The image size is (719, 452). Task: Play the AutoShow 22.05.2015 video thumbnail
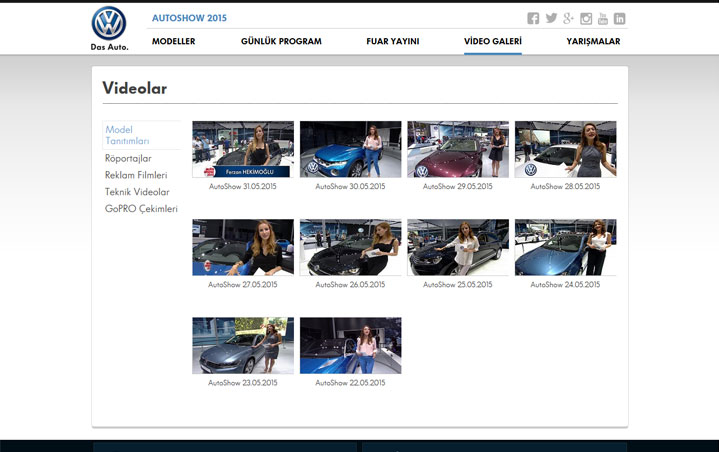(x=350, y=346)
